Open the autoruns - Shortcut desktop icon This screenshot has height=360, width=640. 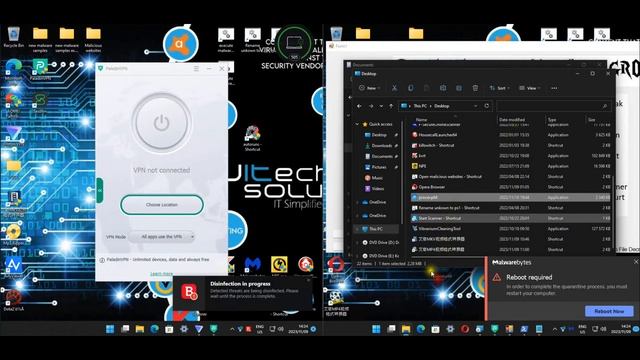click(x=252, y=138)
